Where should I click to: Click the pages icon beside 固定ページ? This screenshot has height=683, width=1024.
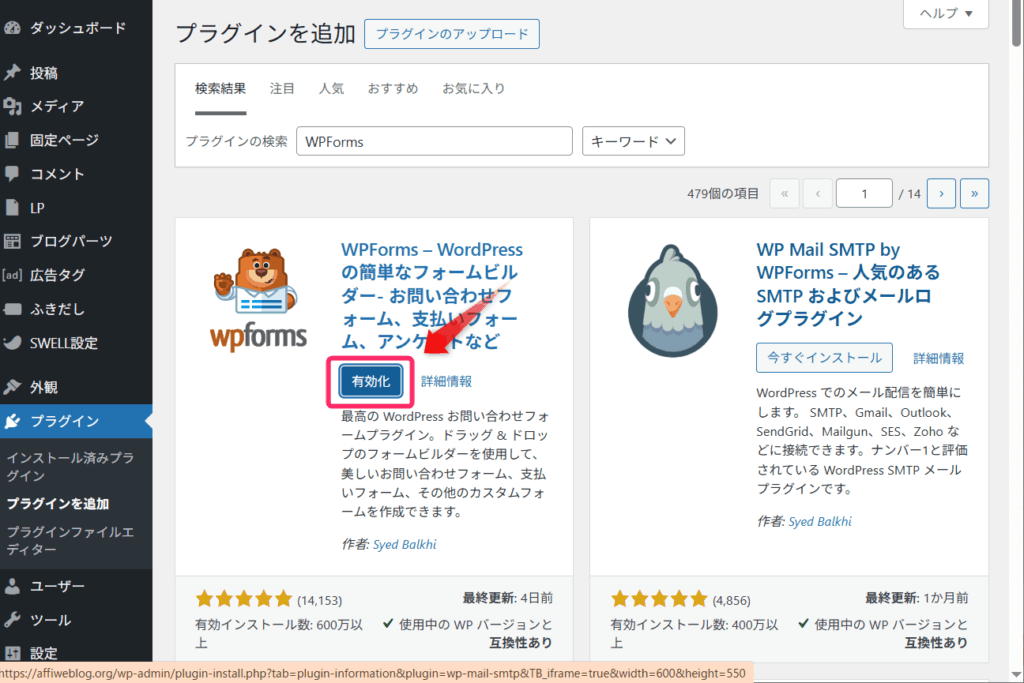12,140
